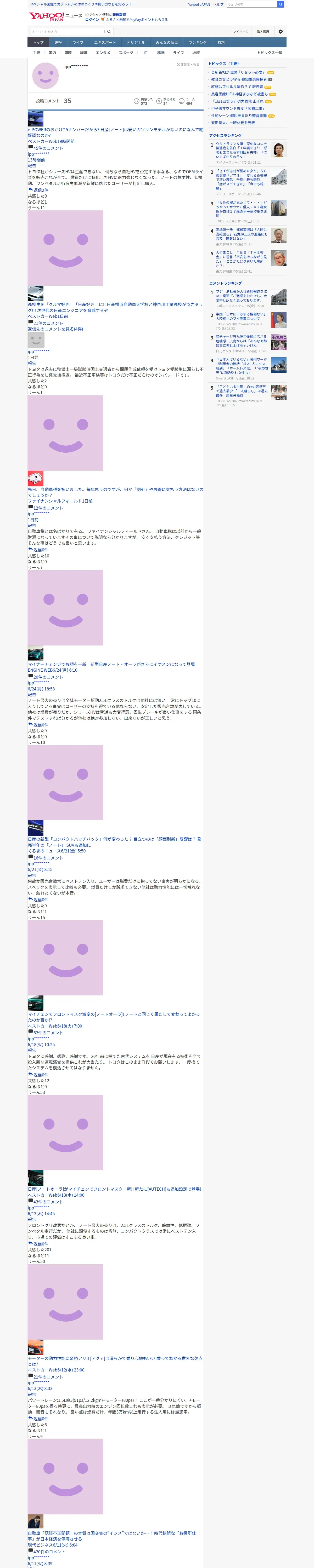
Task: Click the マイページ button
Action: coord(240,32)
